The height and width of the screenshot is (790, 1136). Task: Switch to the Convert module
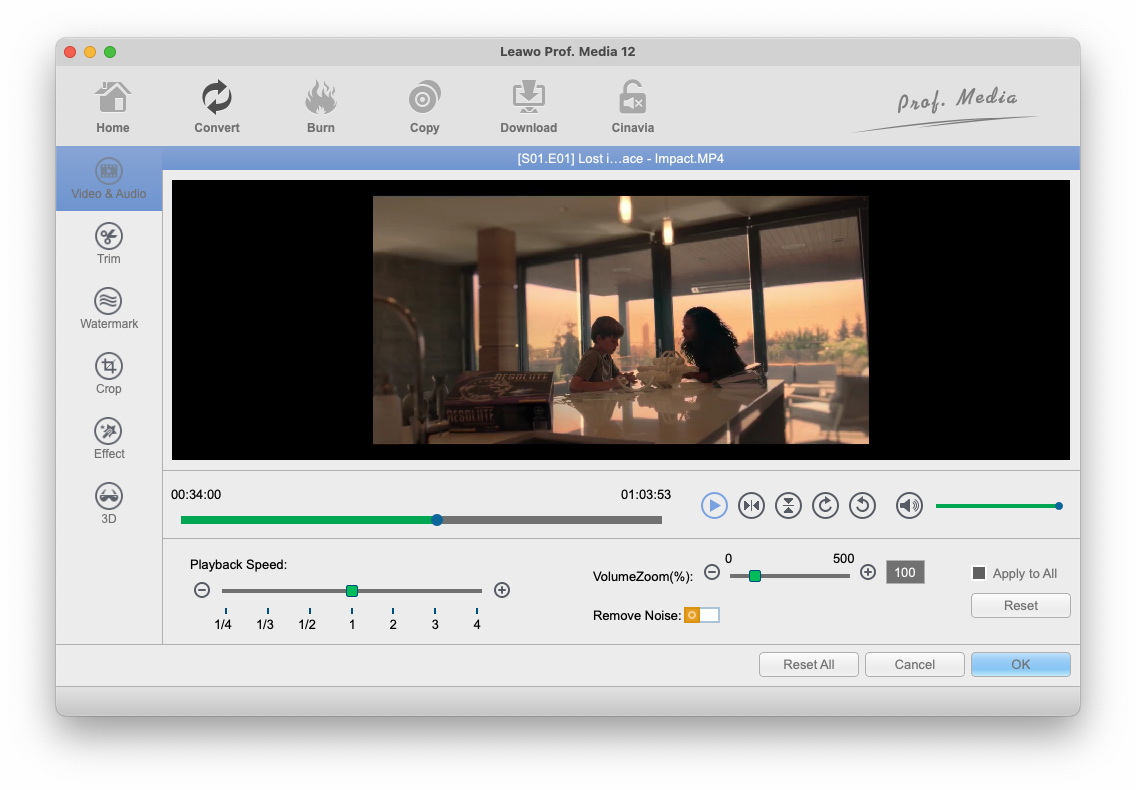(216, 108)
